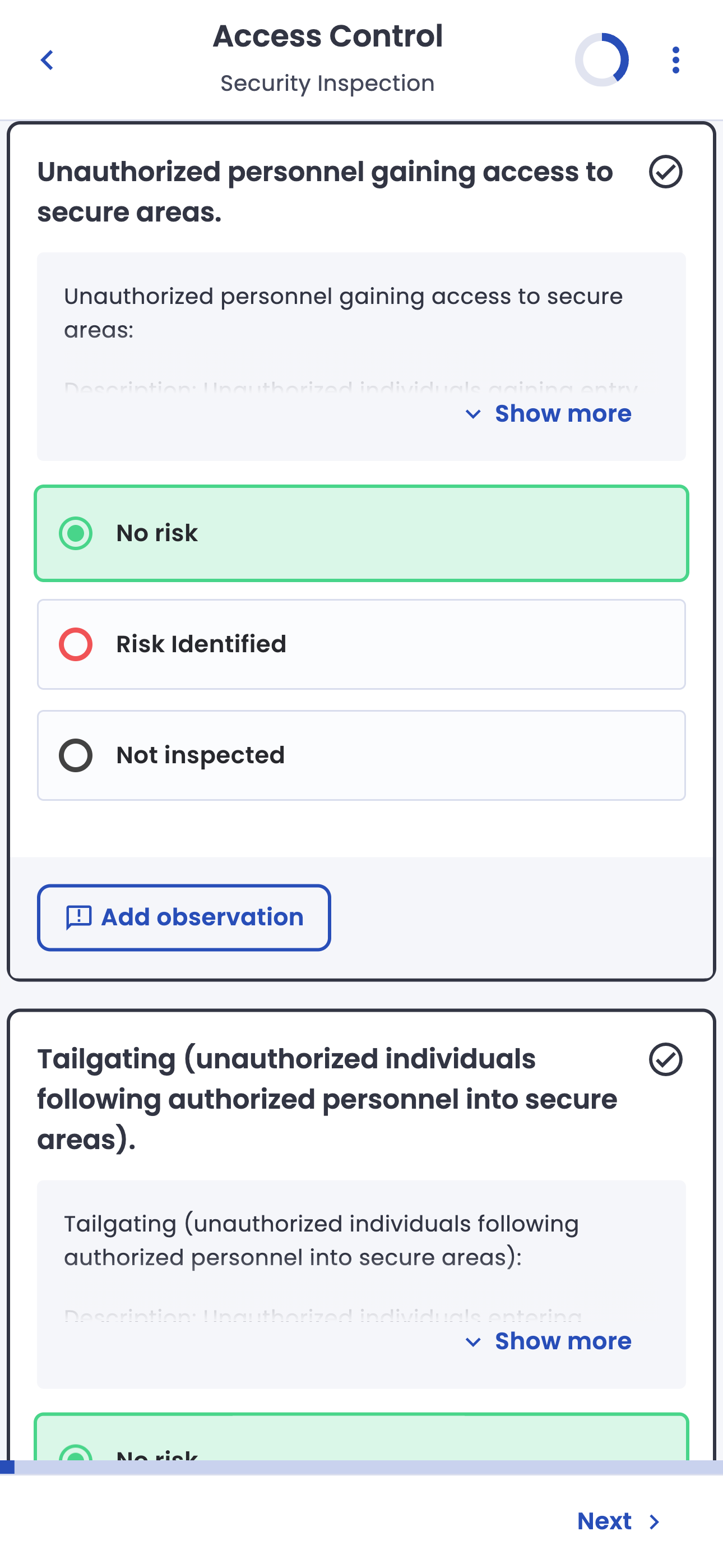Mark the item as Not inspected
Image resolution: width=723 pixels, height=1568 pixels.
(361, 755)
